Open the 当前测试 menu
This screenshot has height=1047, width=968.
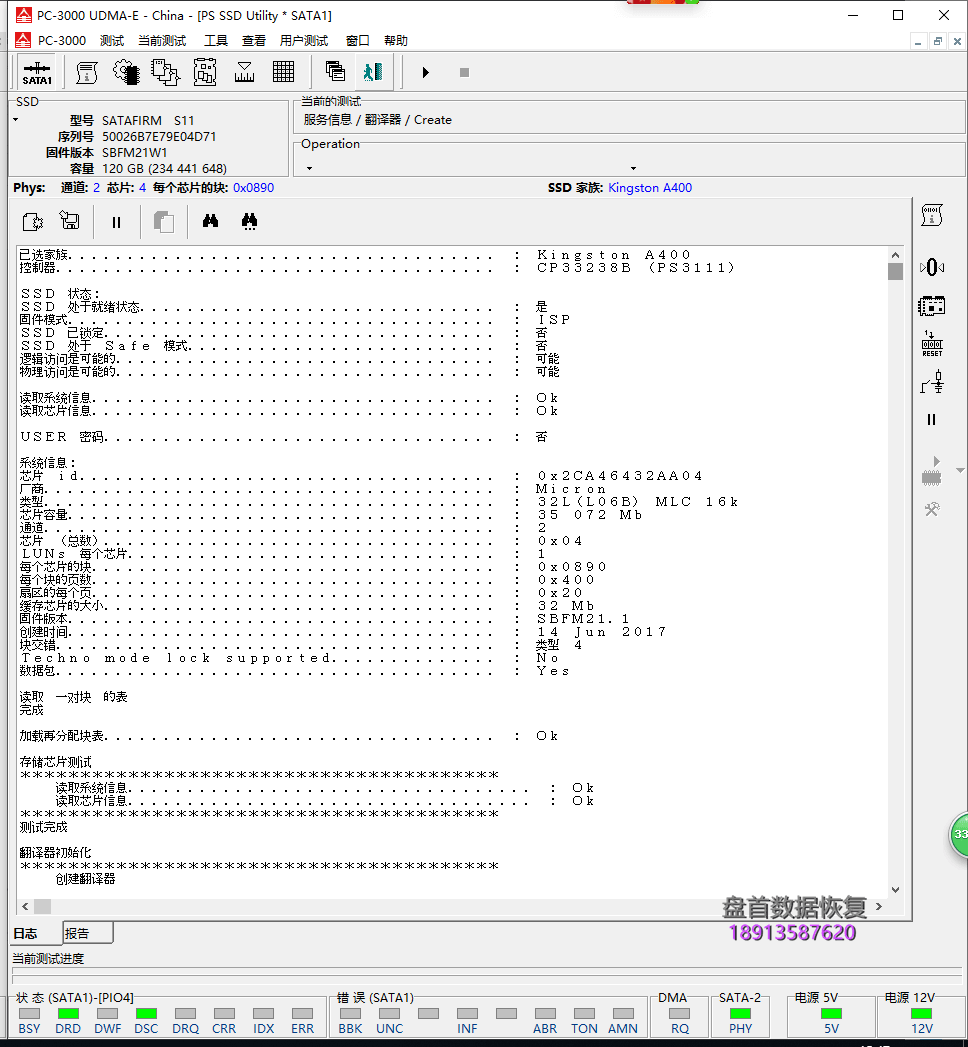point(162,41)
